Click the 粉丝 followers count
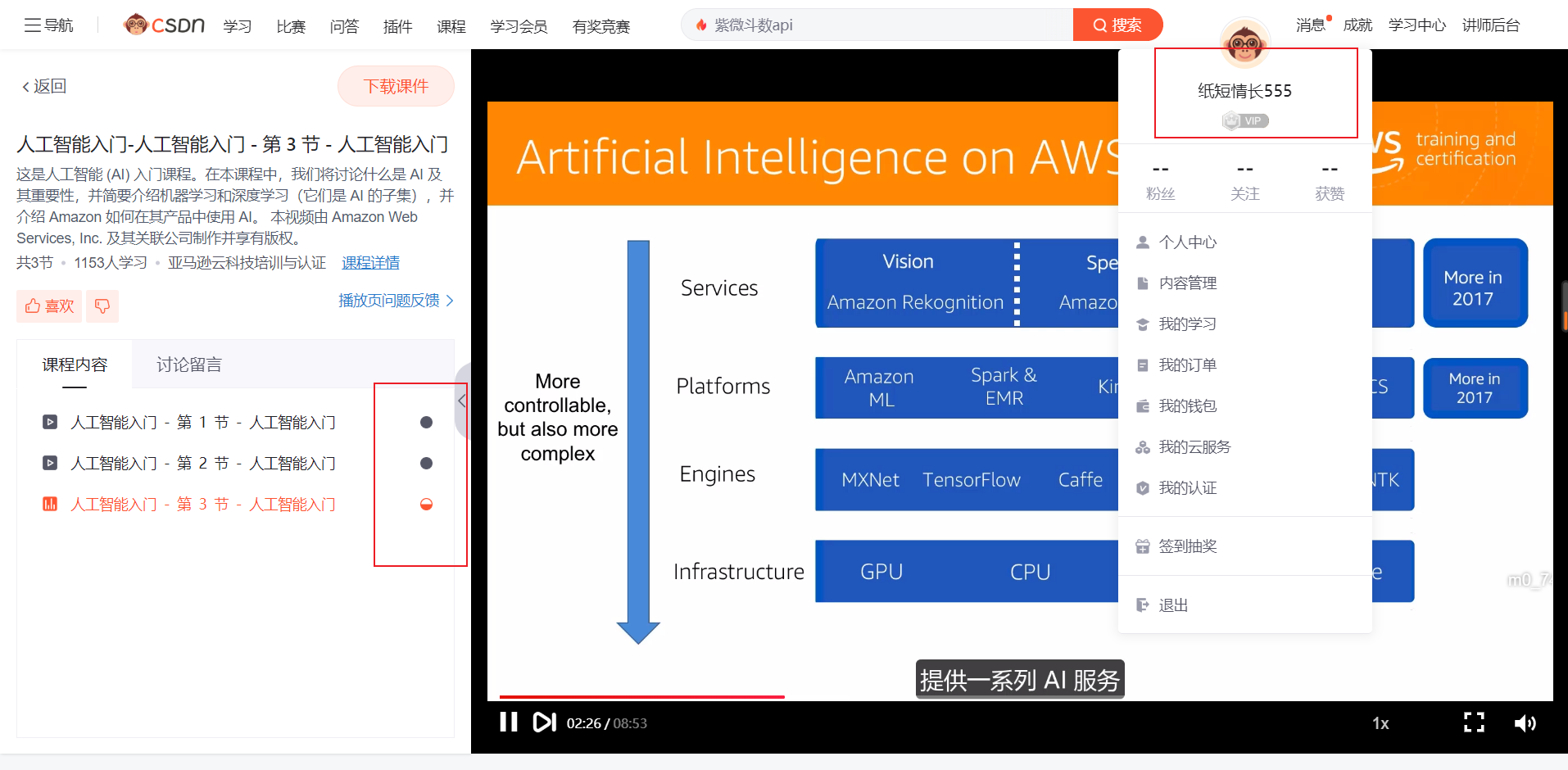This screenshot has width=1568, height=770. point(1160,181)
